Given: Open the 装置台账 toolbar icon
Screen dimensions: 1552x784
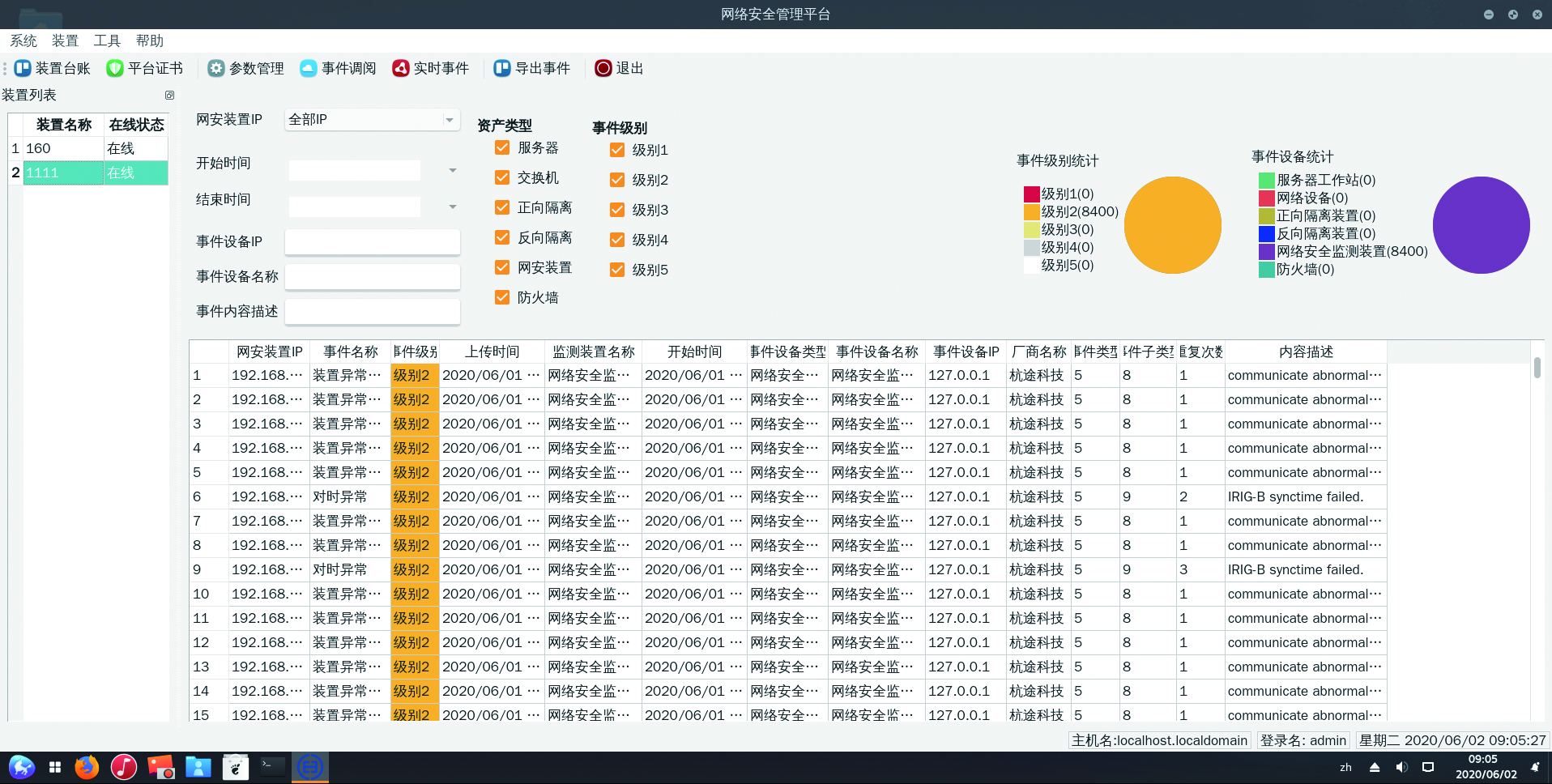Looking at the screenshot, I should [23, 69].
